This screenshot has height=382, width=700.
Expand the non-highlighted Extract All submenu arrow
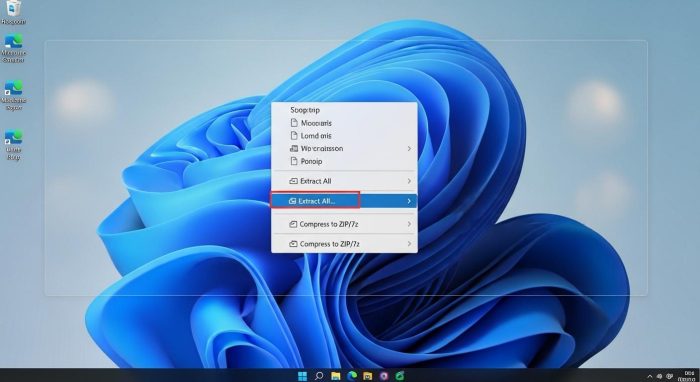(x=409, y=181)
